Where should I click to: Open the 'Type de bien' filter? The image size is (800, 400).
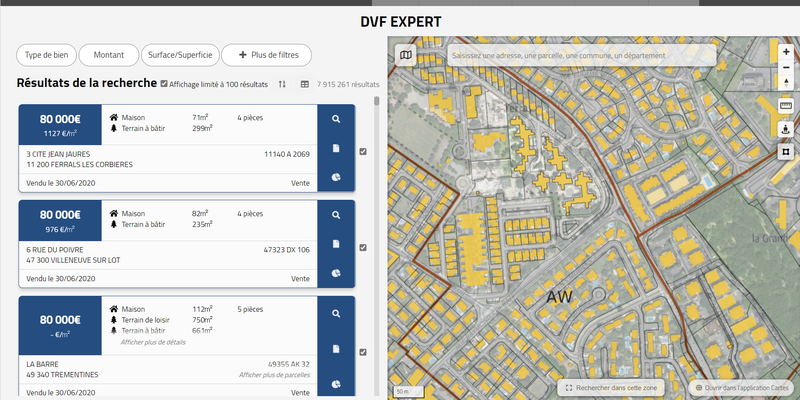(x=46, y=55)
